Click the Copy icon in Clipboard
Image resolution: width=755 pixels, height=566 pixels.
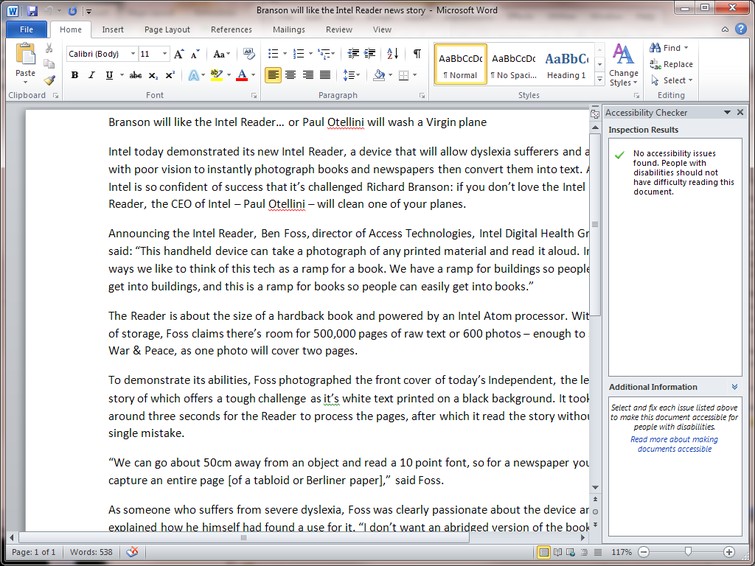point(49,64)
